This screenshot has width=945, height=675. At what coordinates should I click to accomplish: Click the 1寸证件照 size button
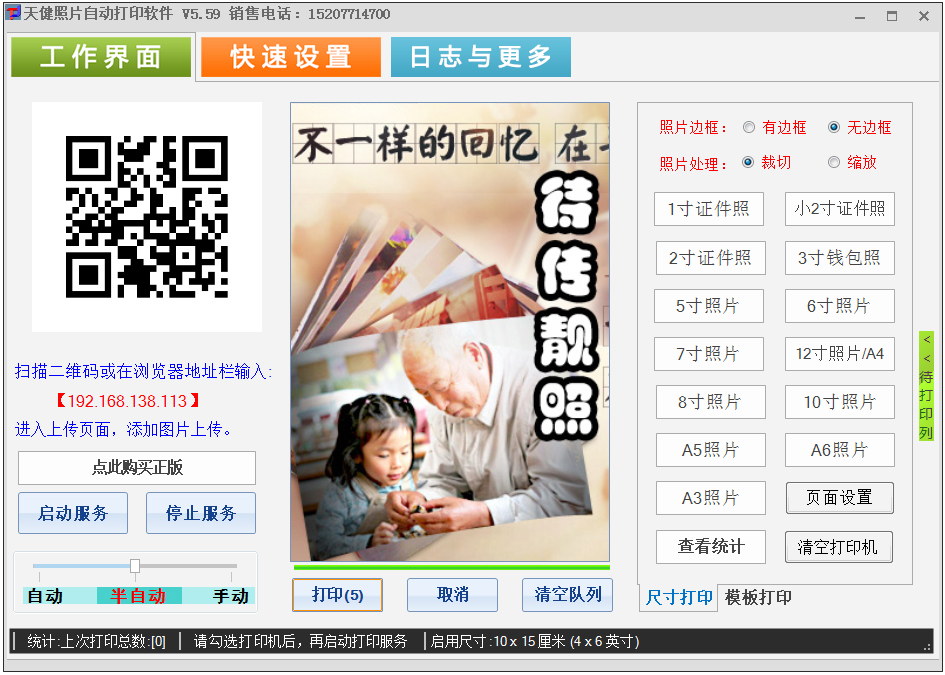click(709, 209)
